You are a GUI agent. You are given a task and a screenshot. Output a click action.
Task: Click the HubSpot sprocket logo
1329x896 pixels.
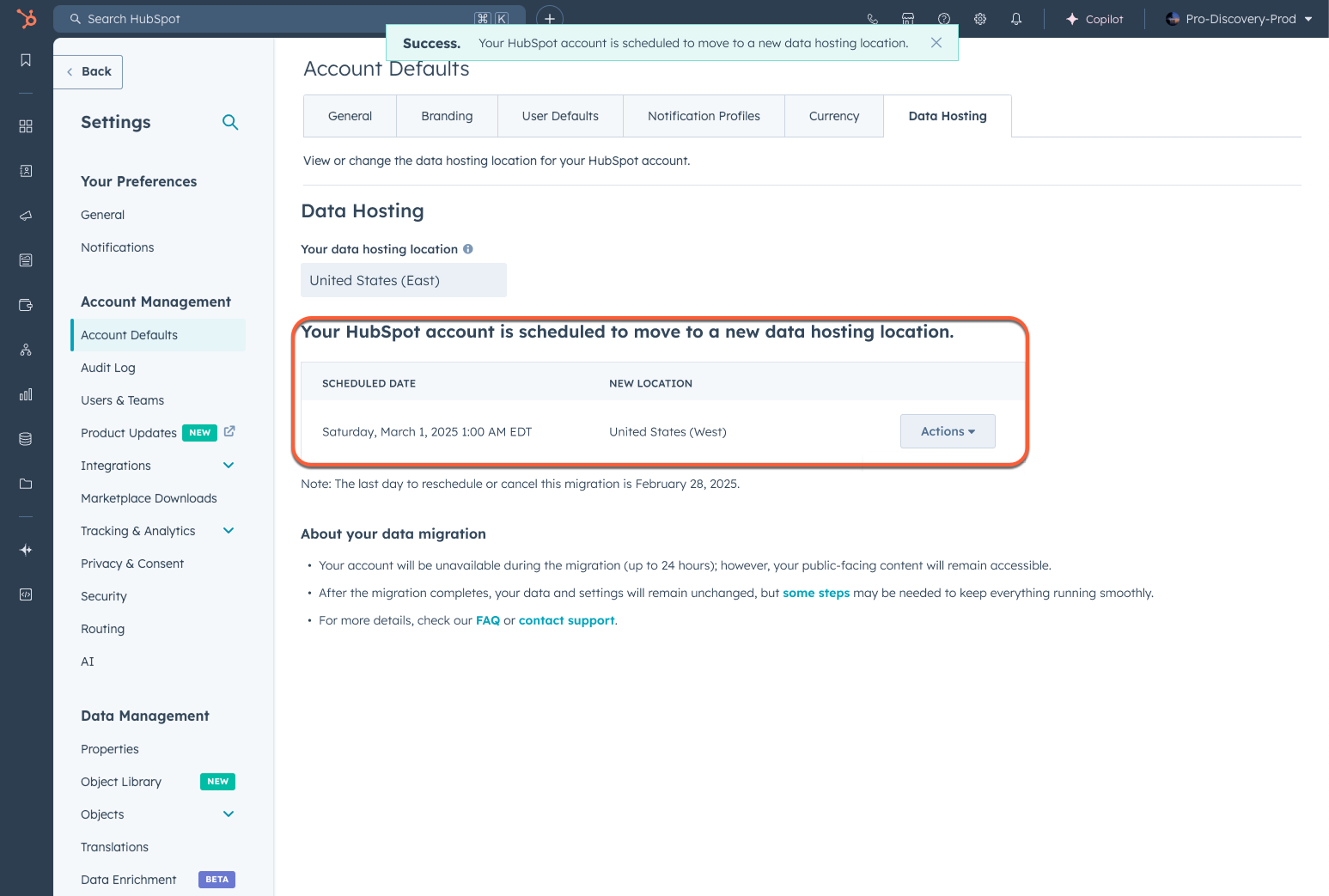[x=27, y=18]
